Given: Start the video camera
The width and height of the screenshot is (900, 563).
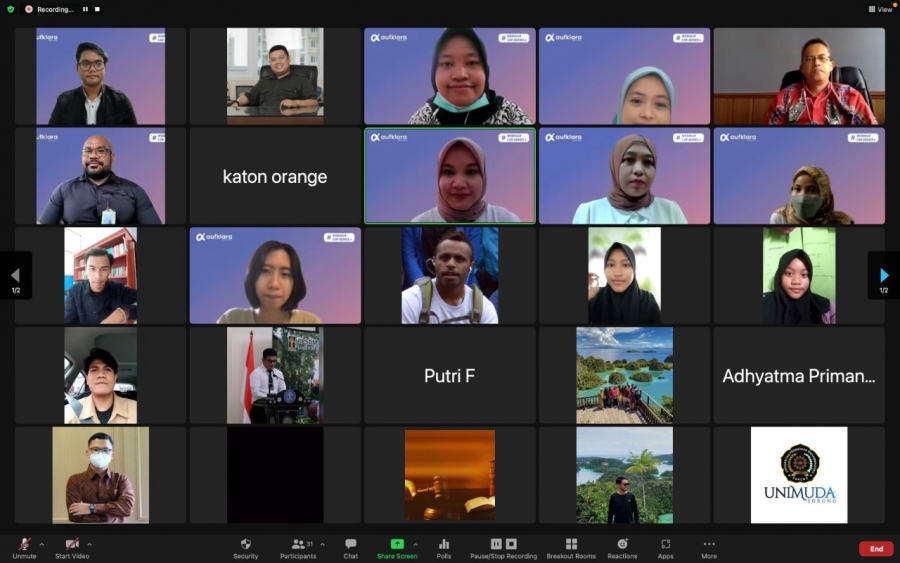Looking at the screenshot, I should 72,547.
